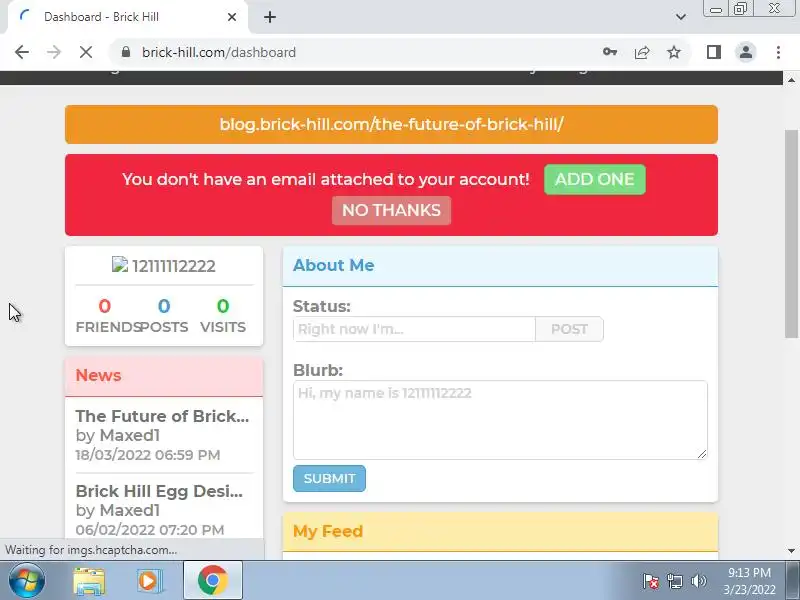
Task: Go back with the browser back arrow
Action: tap(22, 52)
